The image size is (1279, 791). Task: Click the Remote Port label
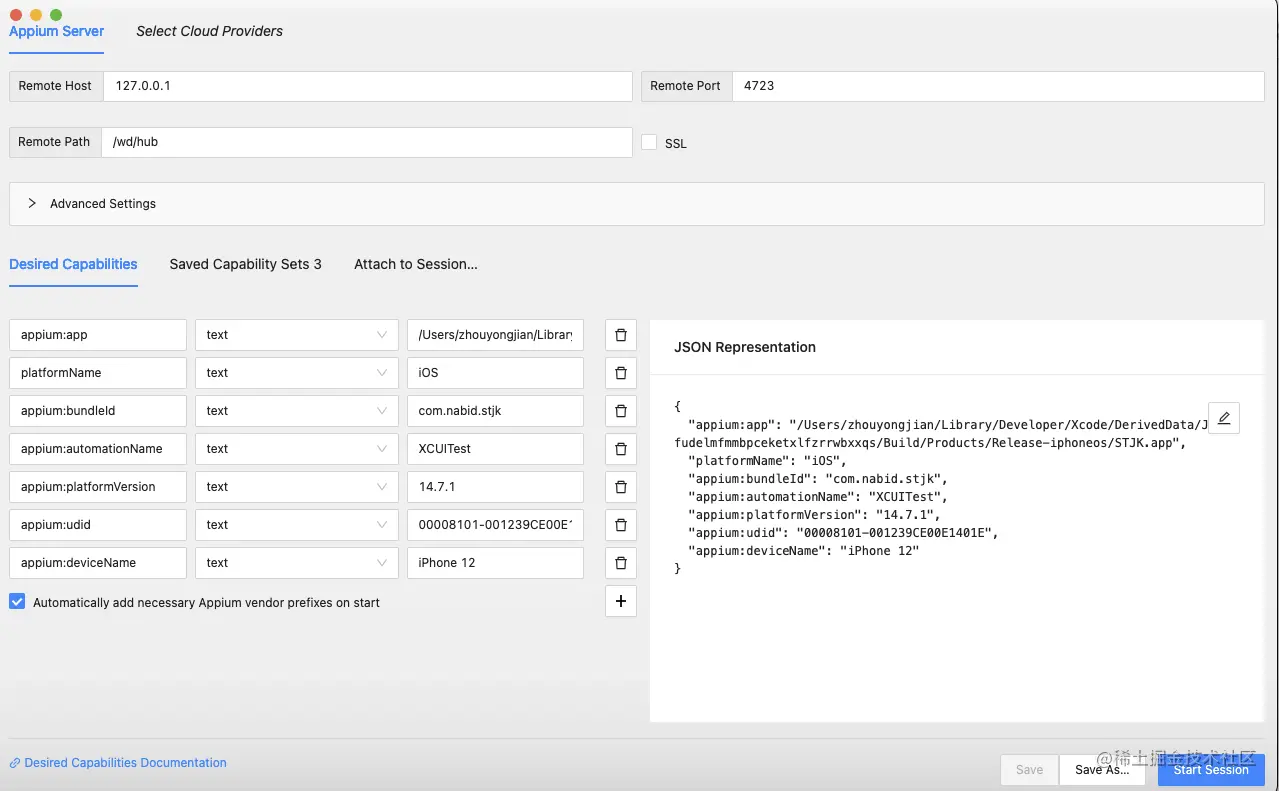(686, 86)
